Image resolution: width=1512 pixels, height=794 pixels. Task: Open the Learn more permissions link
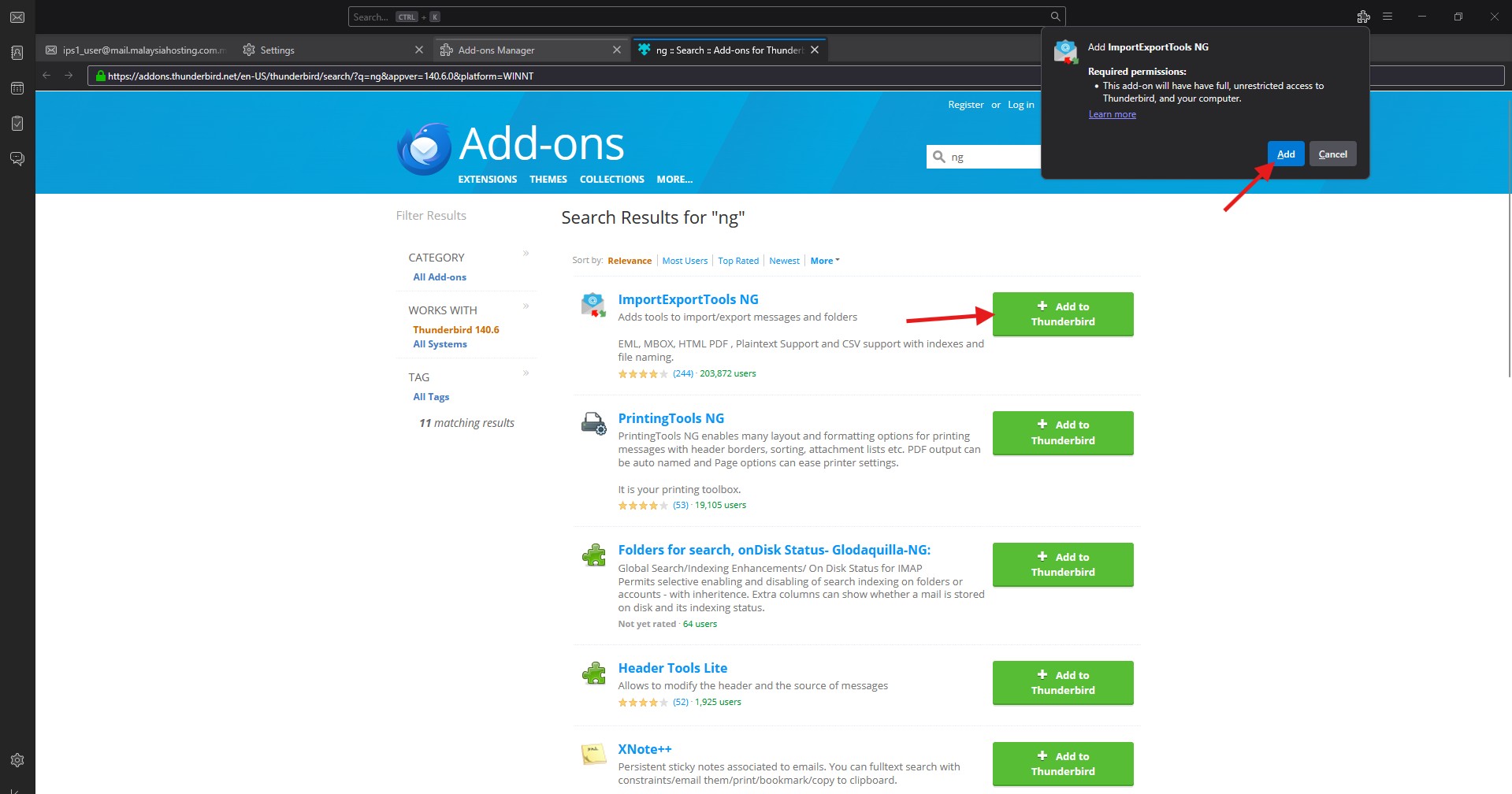[x=1112, y=114]
